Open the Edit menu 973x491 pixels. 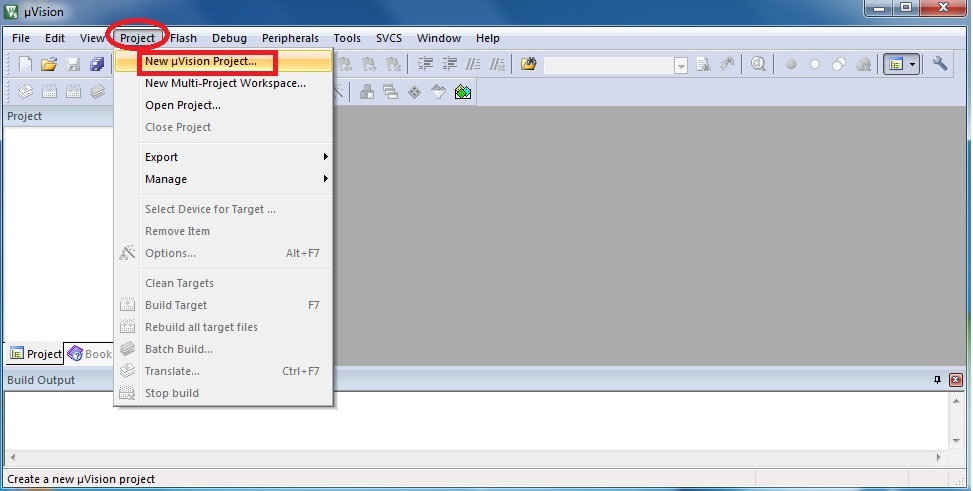pyautogui.click(x=55, y=38)
